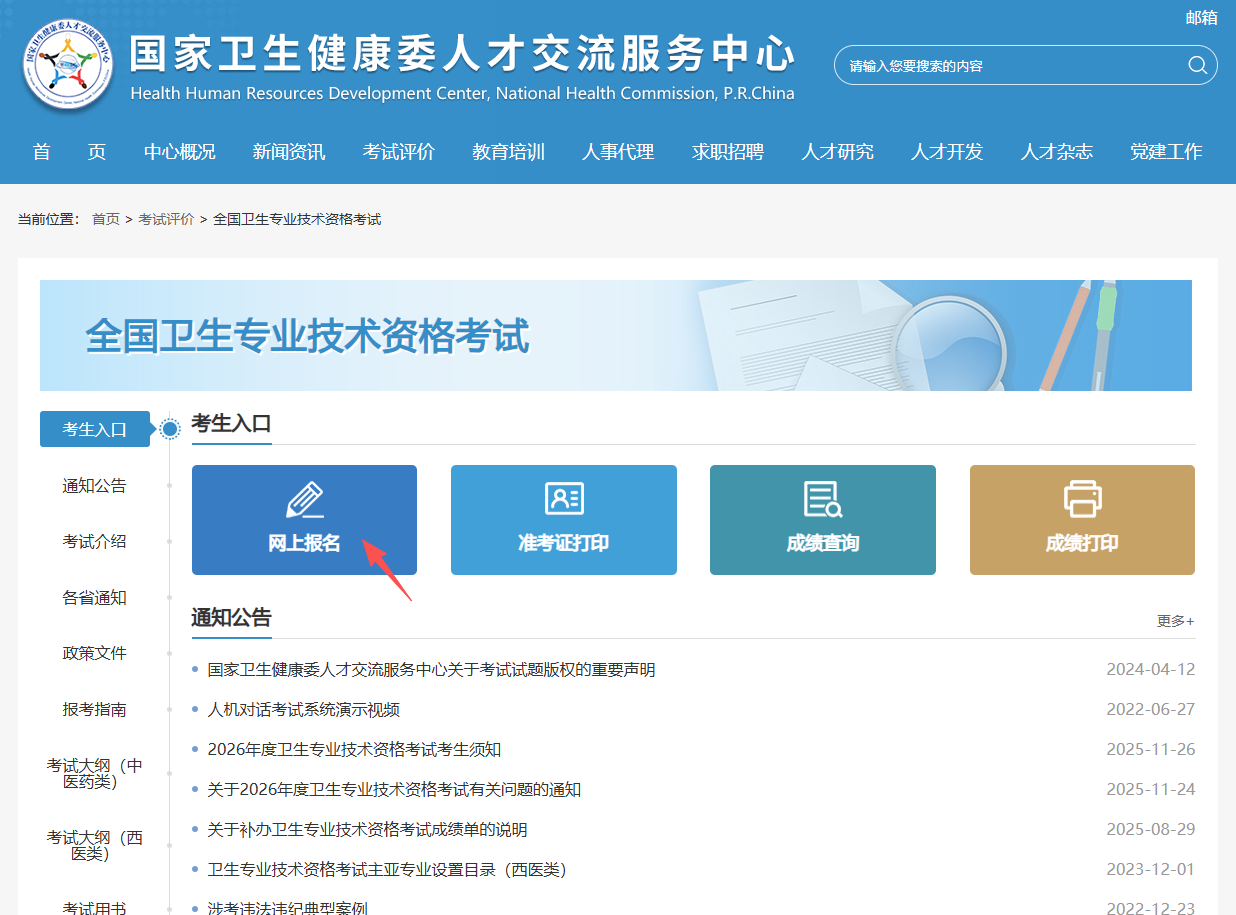Select 各省通知 in the left sidebar
This screenshot has width=1236, height=915.
[95, 598]
